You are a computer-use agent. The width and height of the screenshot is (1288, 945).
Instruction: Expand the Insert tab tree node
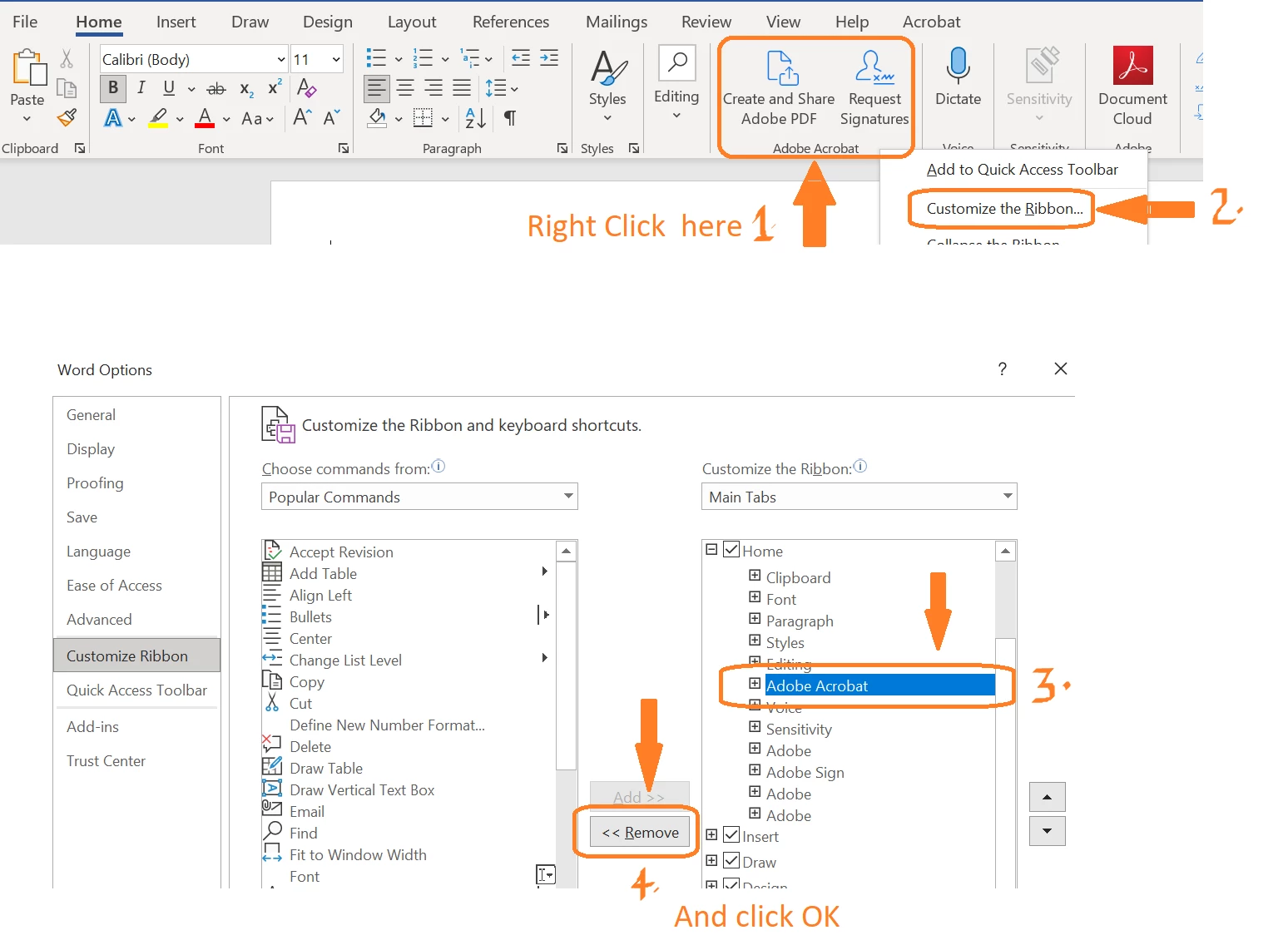[x=711, y=834]
